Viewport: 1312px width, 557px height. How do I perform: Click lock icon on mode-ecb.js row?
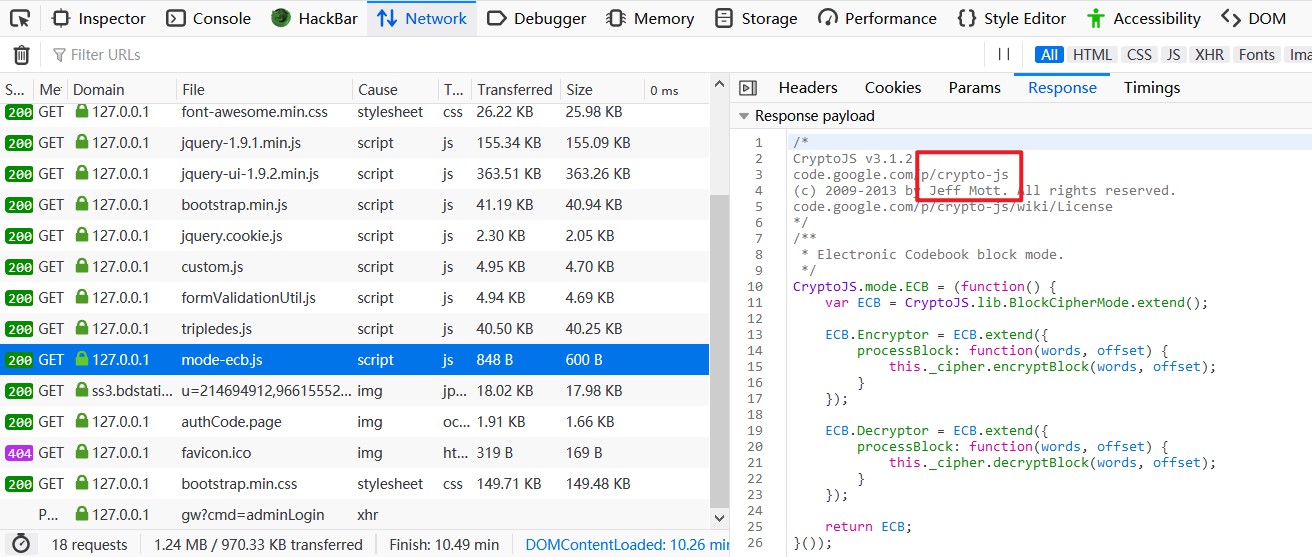coord(82,360)
